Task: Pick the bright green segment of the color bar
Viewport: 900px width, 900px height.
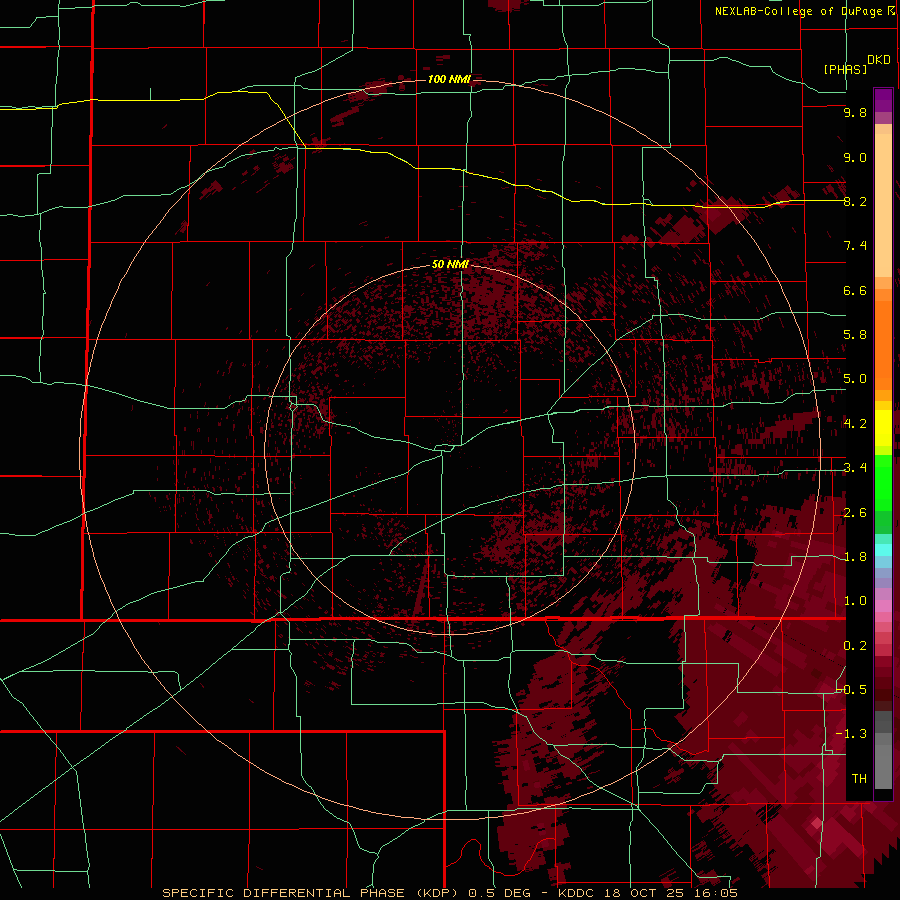Action: 883,483
